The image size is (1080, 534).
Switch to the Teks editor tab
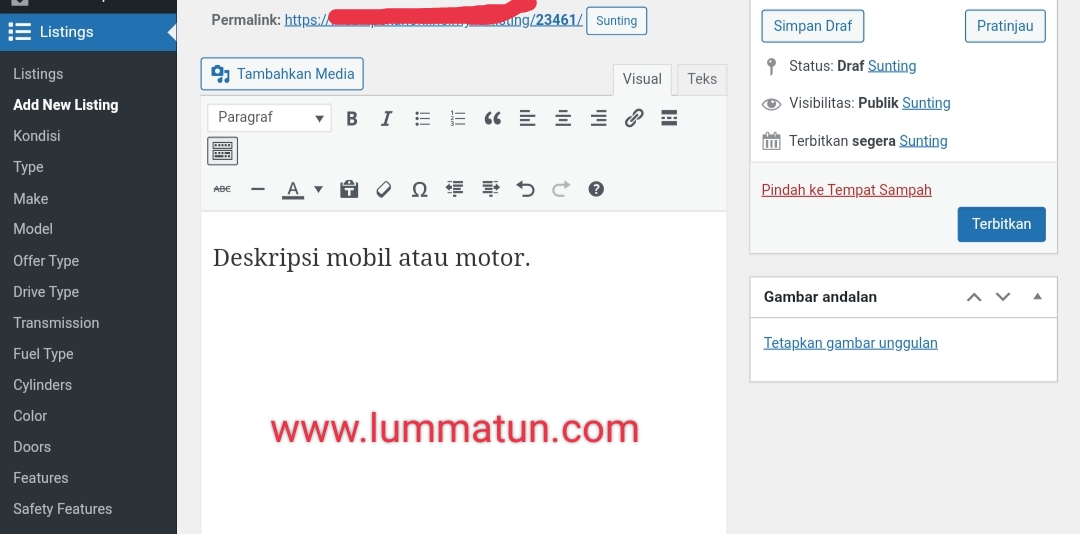click(702, 79)
